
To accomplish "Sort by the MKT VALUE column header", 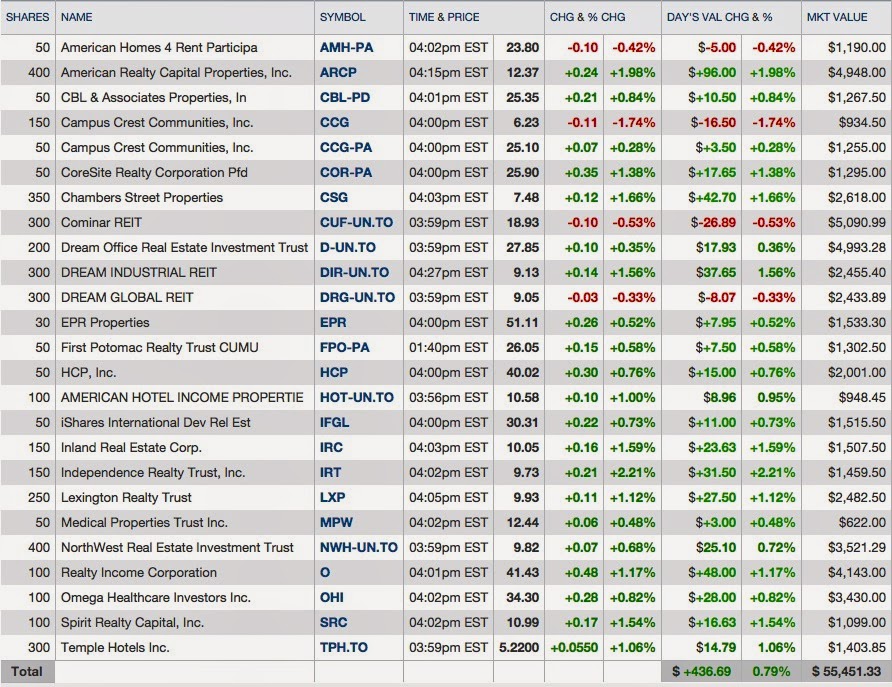I will pyautogui.click(x=837, y=18).
